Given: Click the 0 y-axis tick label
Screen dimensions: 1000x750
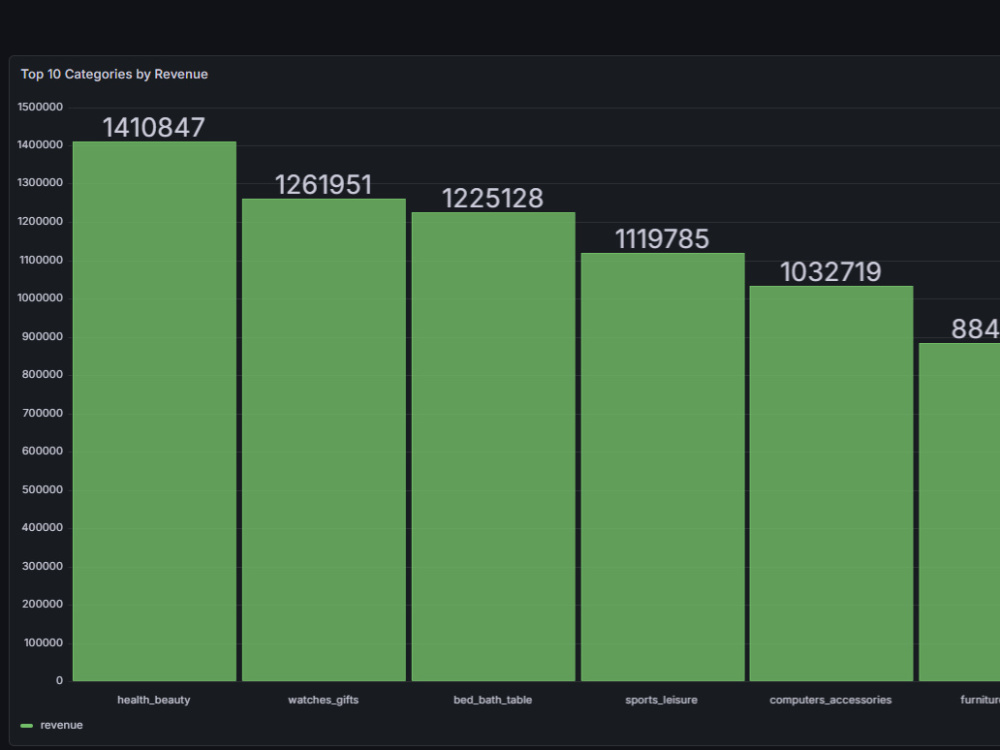Looking at the screenshot, I should coord(59,680).
